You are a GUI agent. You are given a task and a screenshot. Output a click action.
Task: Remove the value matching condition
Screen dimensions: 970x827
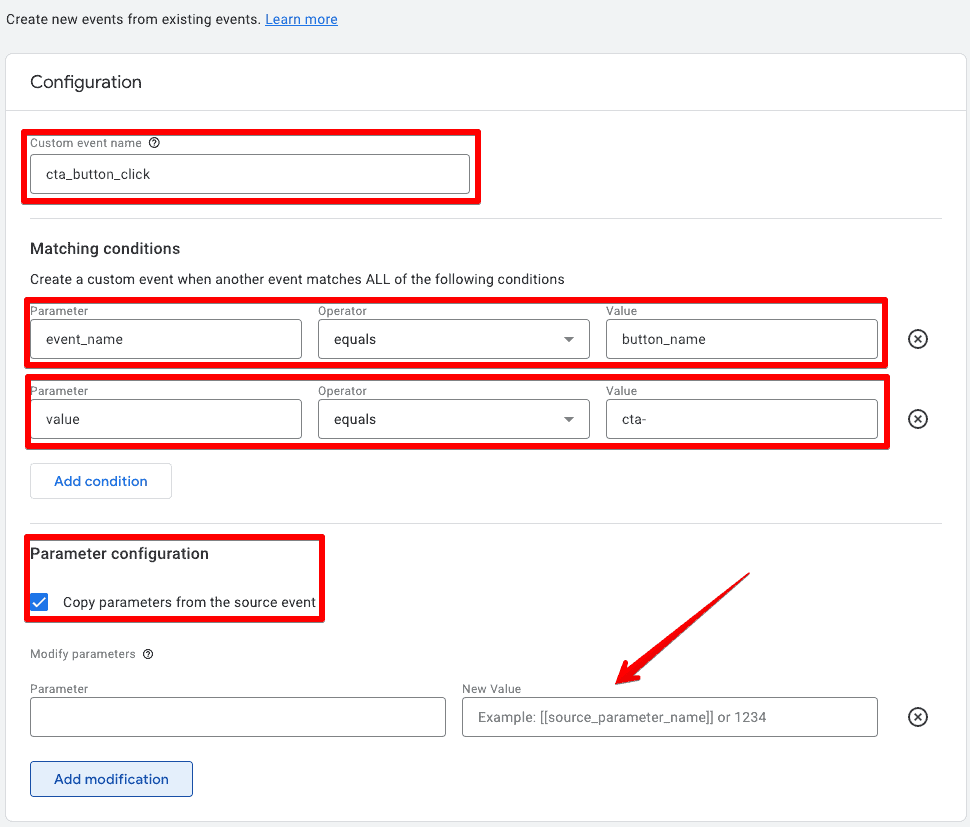pyautogui.click(x=918, y=419)
